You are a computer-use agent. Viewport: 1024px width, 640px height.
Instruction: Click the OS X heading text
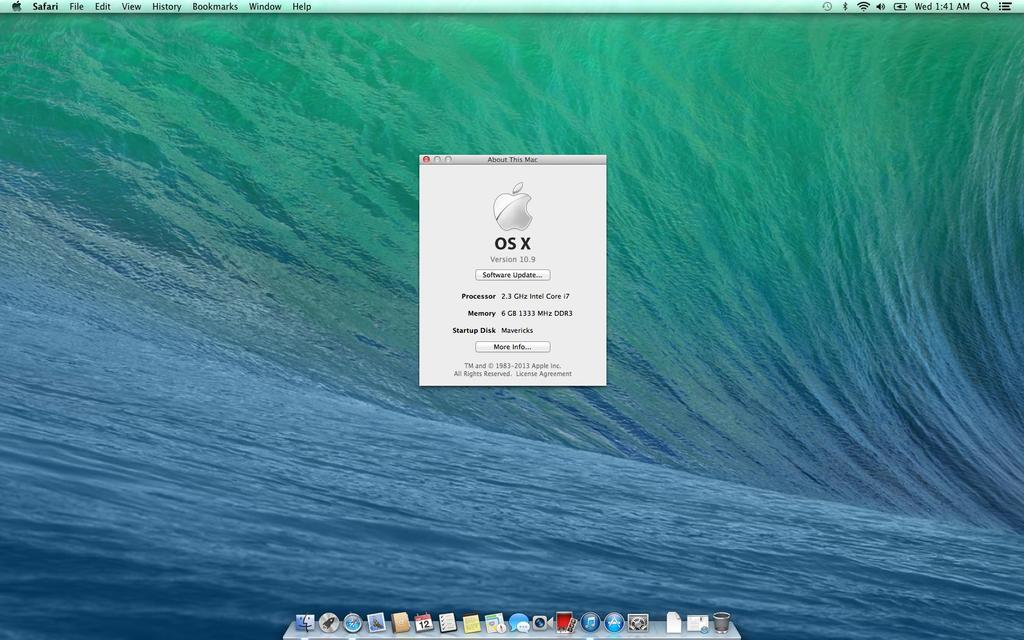coord(513,244)
